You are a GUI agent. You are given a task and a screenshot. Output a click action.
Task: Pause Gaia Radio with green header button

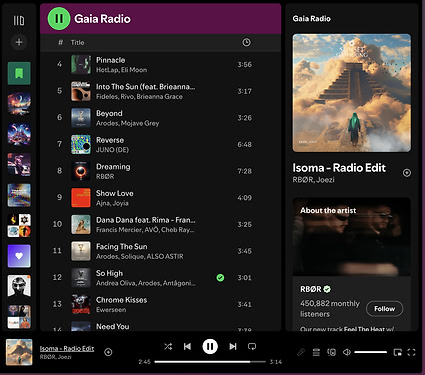click(x=59, y=18)
